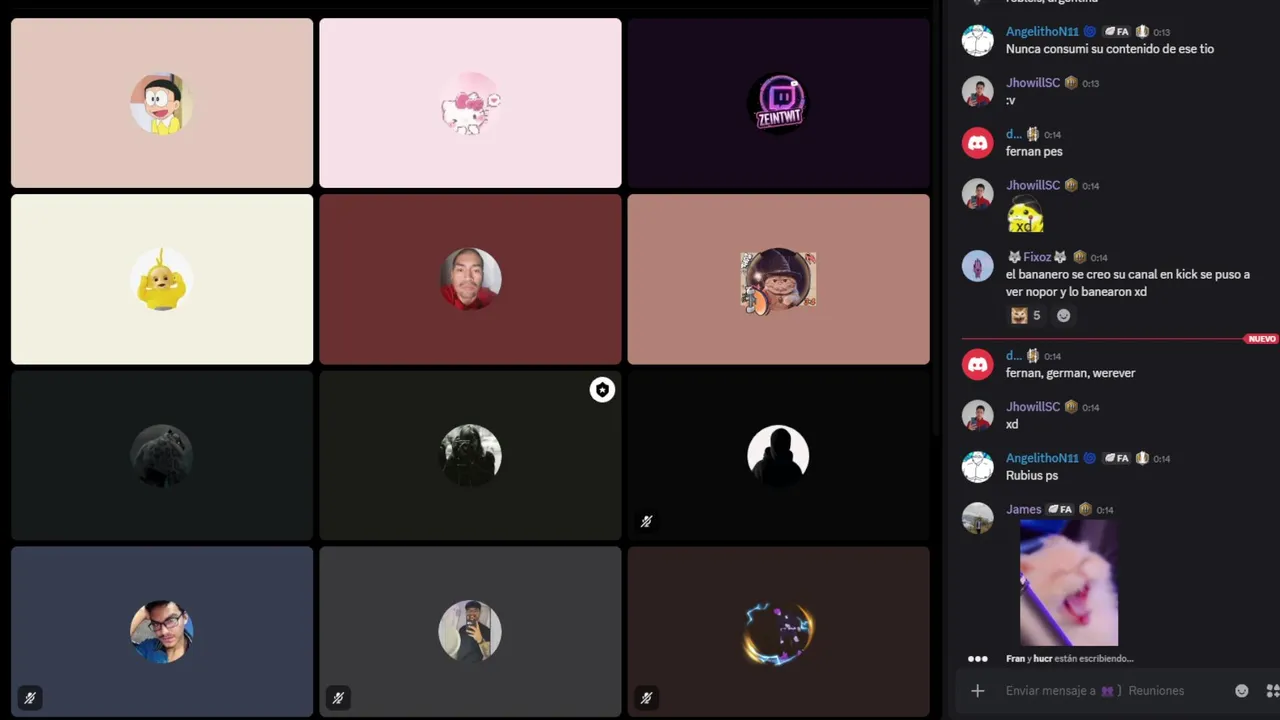
Task: Click JhowillSC avatar beside ':v' message
Action: [977, 92]
